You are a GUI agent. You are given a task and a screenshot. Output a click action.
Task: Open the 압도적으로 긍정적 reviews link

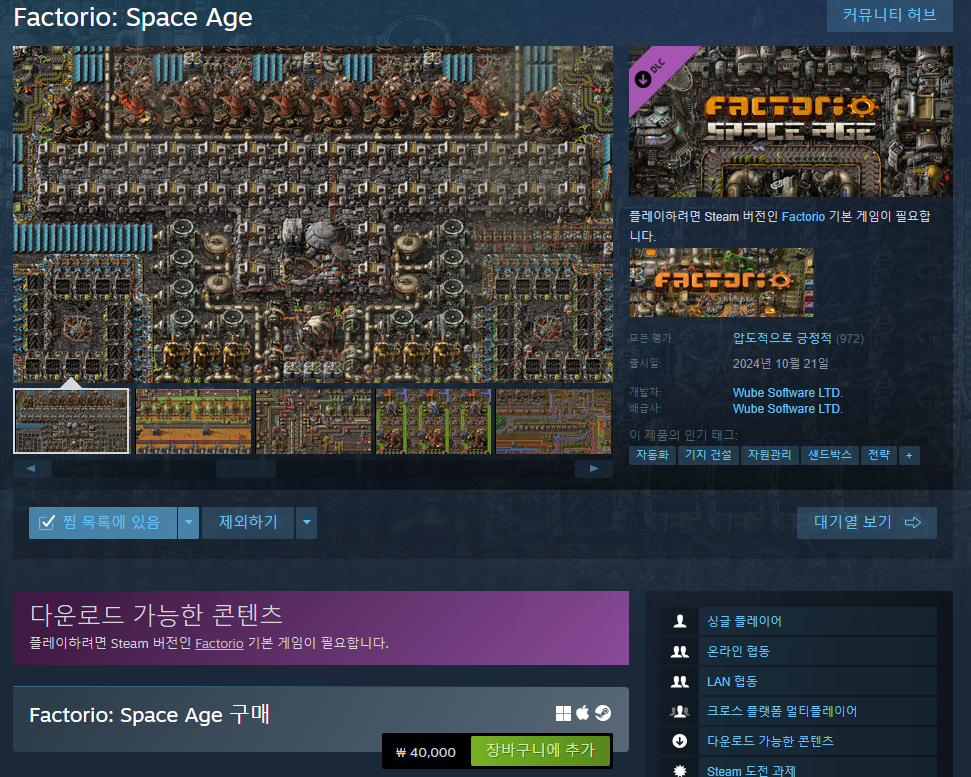(782, 338)
